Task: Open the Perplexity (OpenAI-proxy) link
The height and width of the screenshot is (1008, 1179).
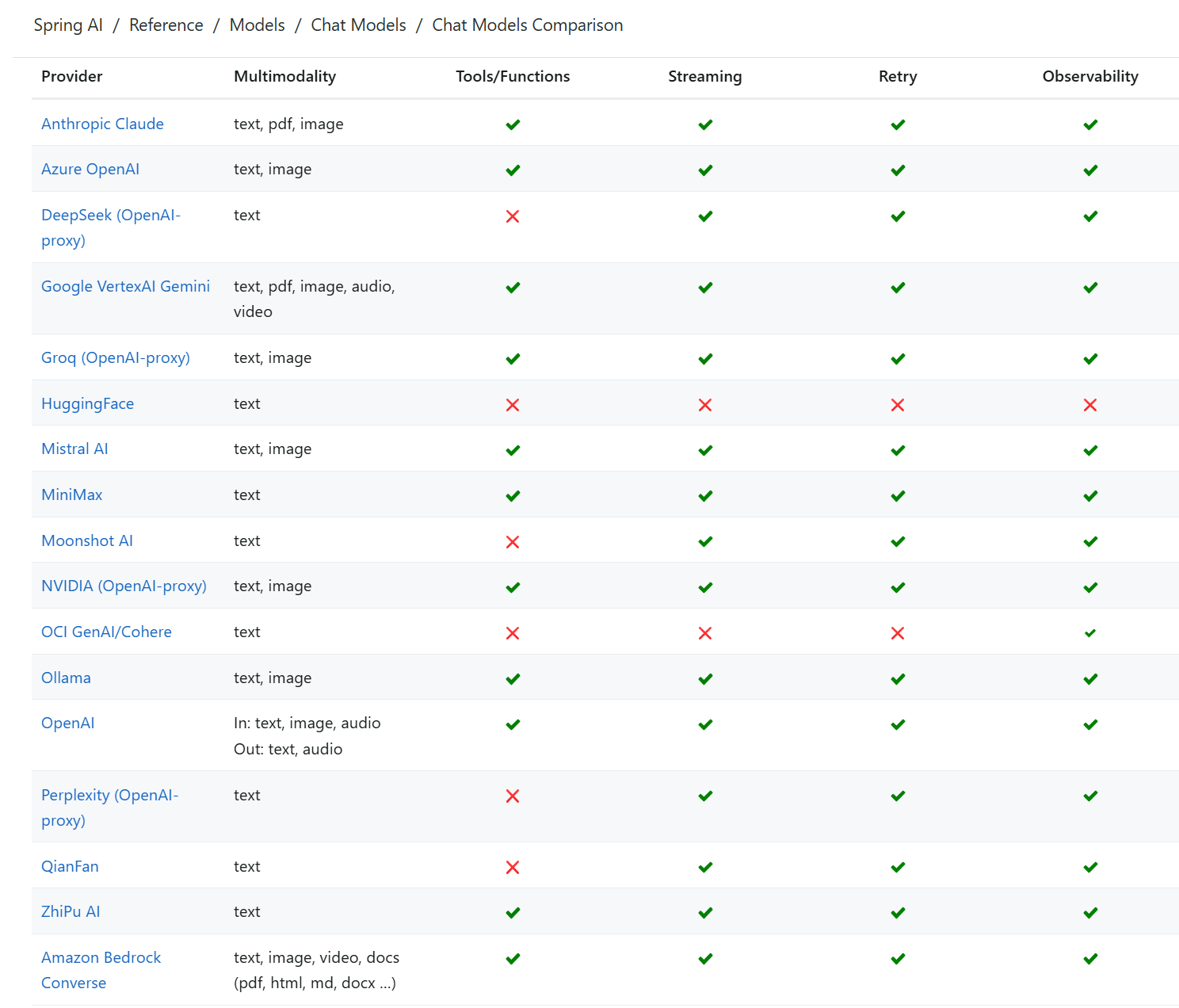Action: [x=110, y=808]
